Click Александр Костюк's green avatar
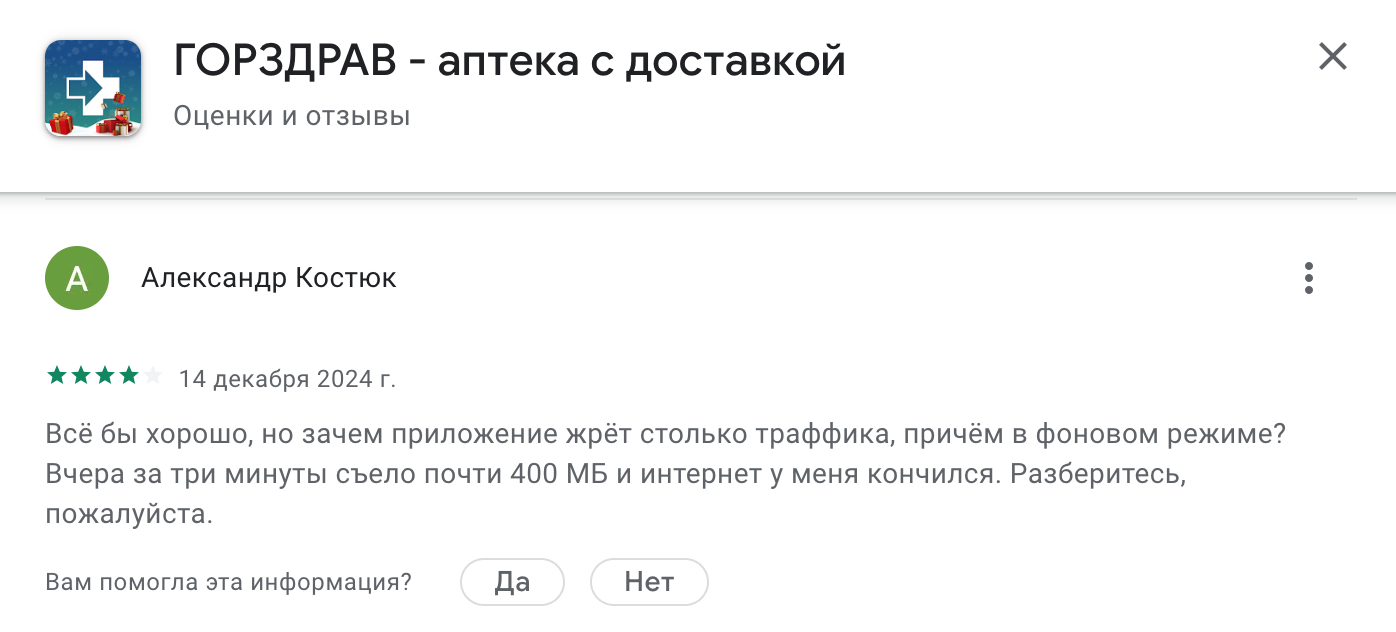1396x632 pixels. point(77,278)
